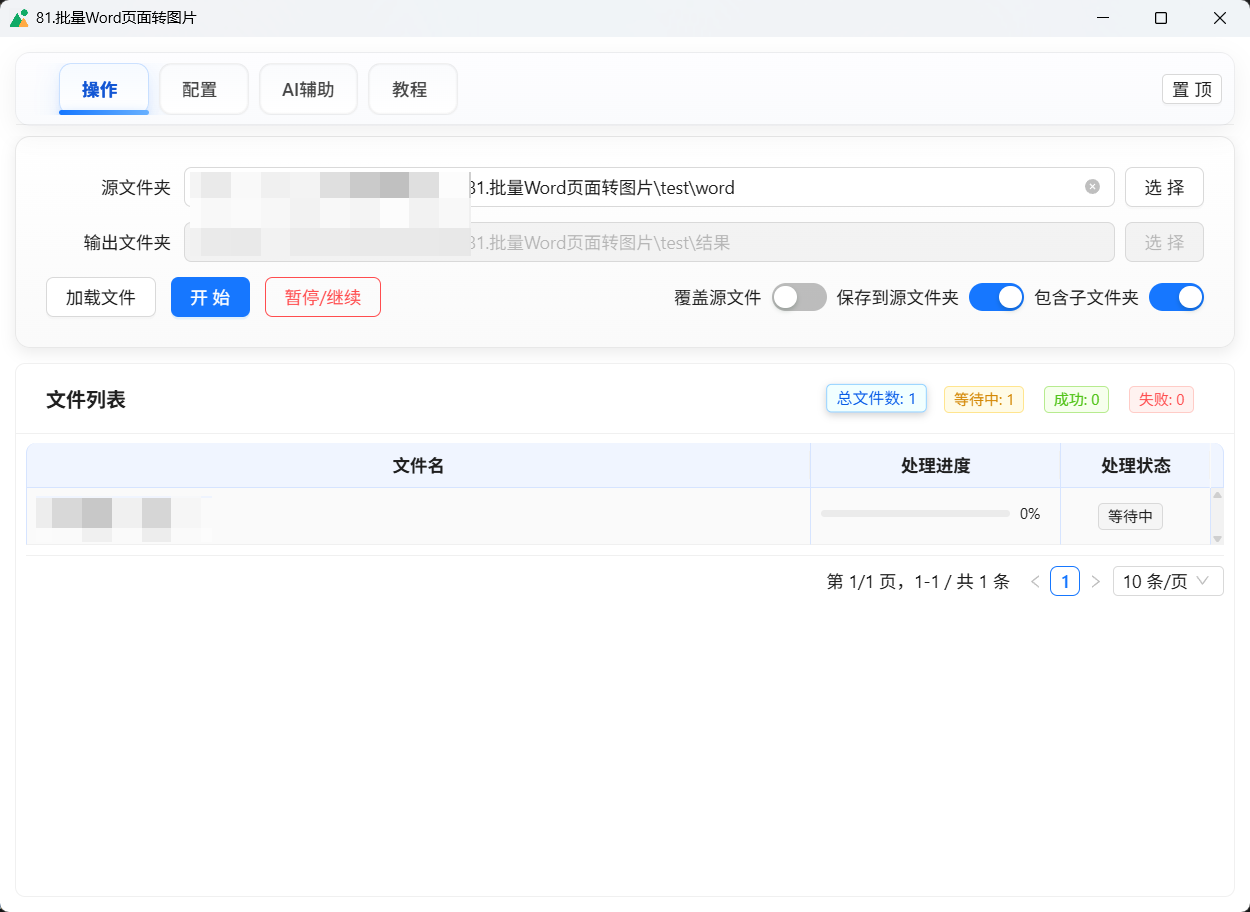Click the scrollbar down arrow in the file list
The image size is (1250, 912).
pyautogui.click(x=1217, y=538)
